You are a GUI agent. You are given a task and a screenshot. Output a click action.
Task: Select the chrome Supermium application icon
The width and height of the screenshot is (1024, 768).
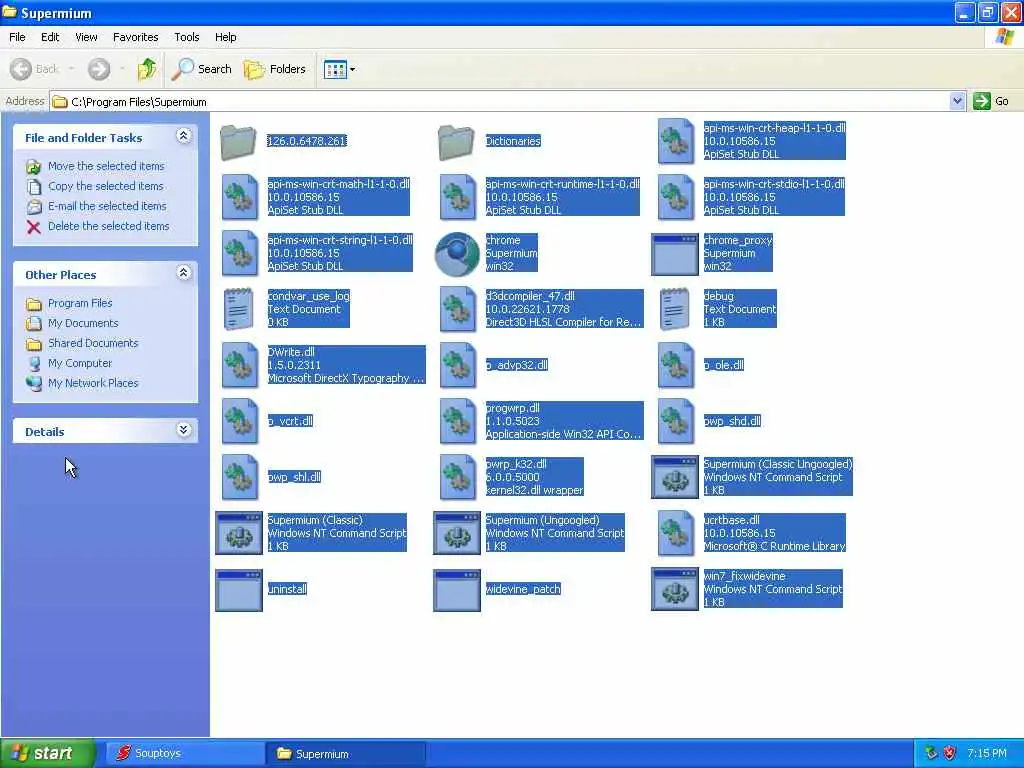click(457, 253)
